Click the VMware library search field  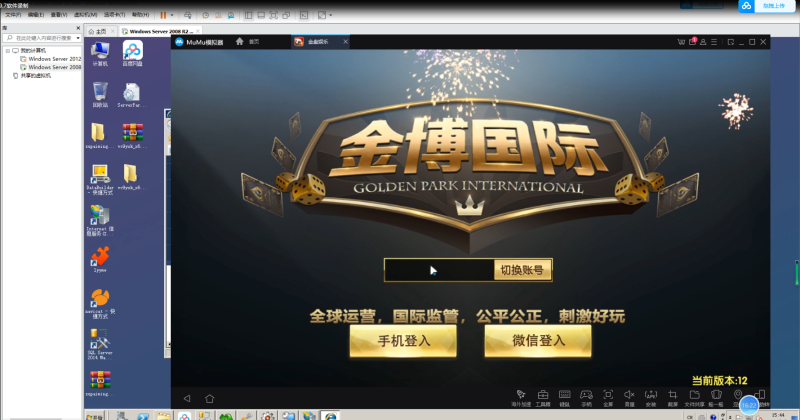pos(40,38)
